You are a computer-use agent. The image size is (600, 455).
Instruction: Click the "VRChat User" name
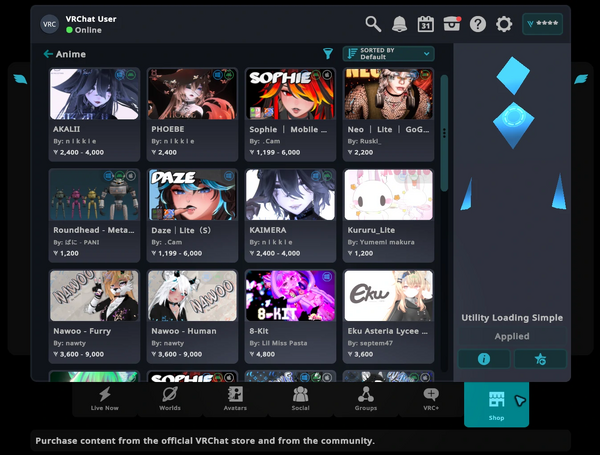pos(91,19)
